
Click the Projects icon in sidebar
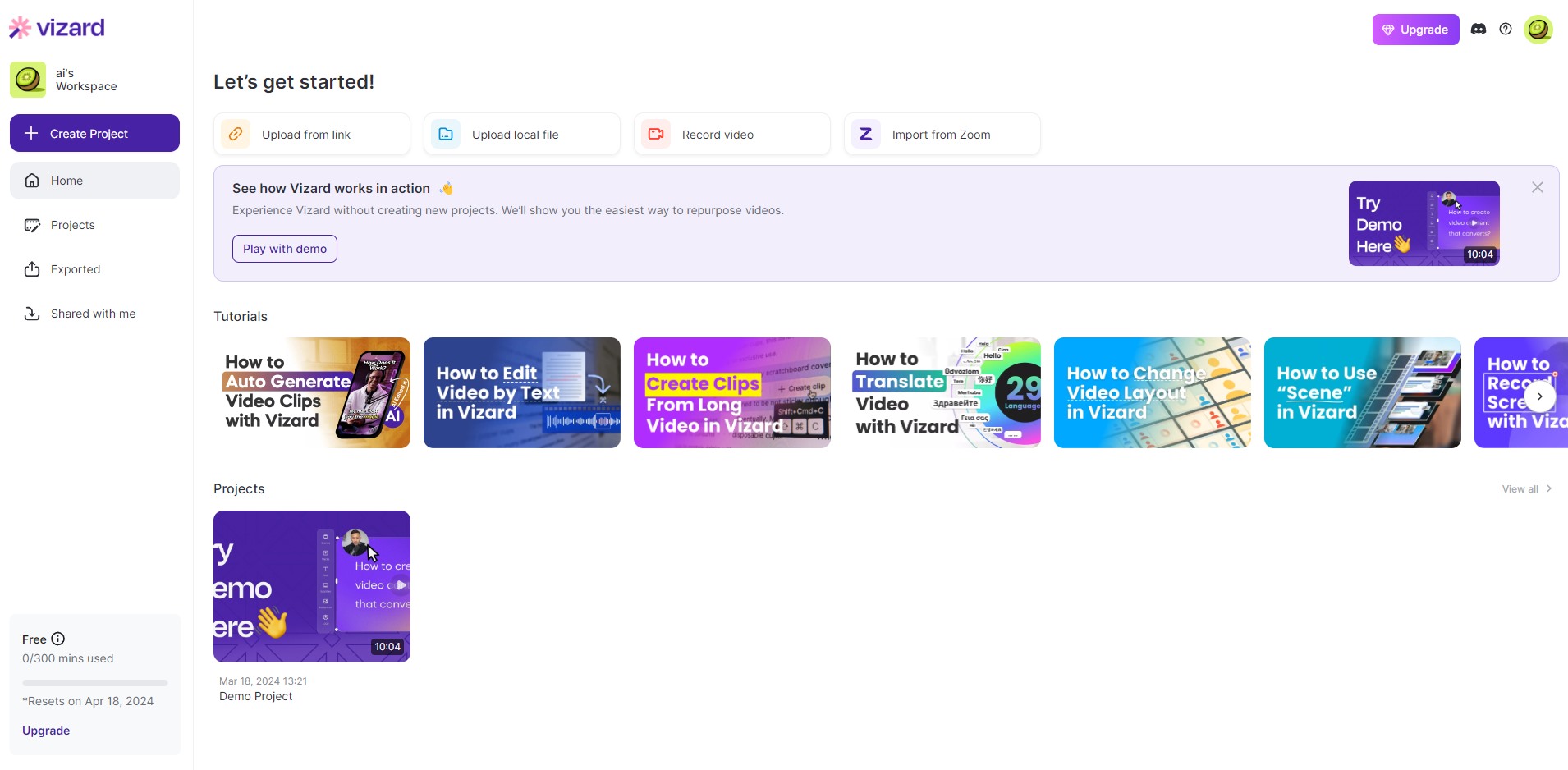click(32, 225)
